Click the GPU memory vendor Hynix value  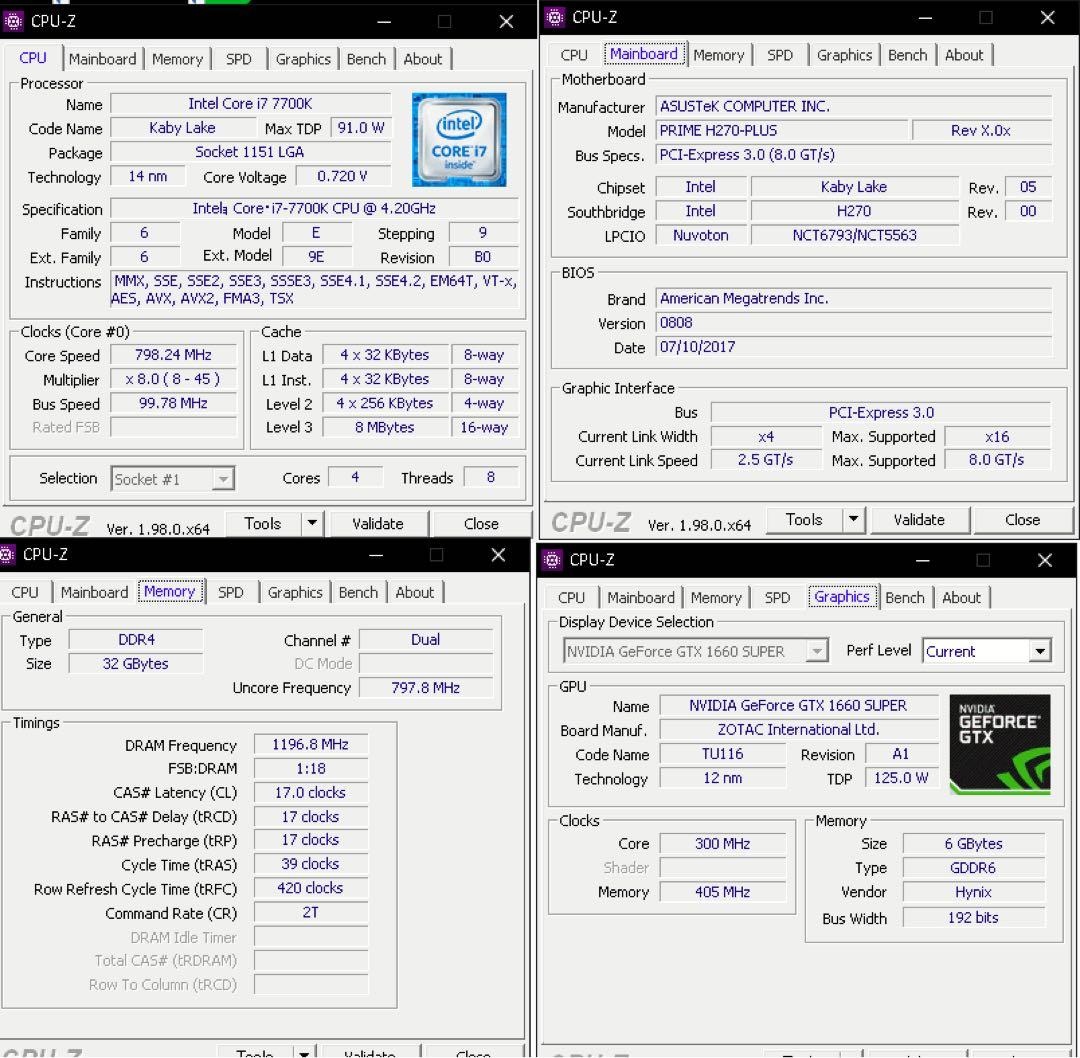(973, 892)
